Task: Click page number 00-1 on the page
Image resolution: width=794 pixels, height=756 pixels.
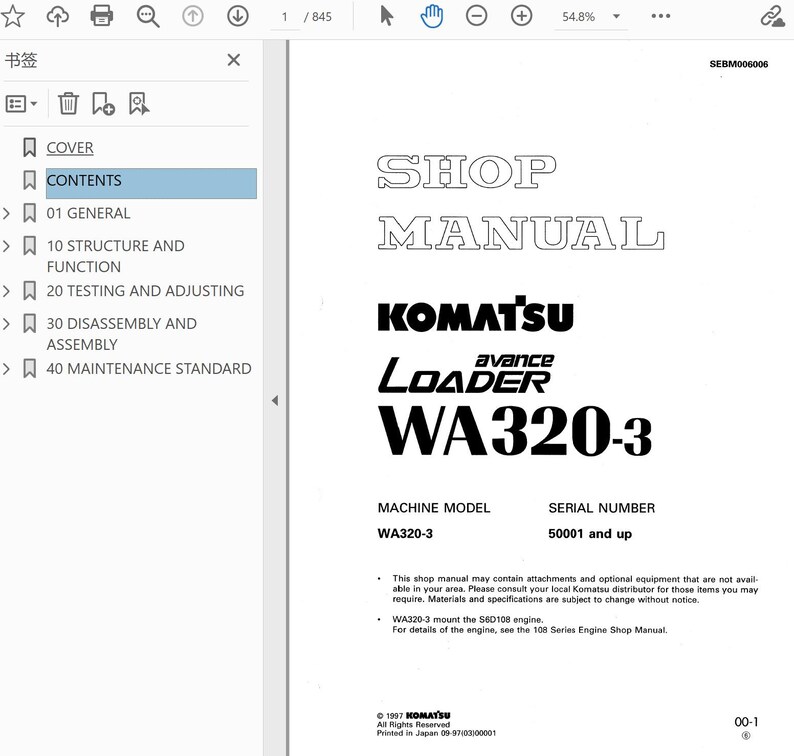Action: point(746,722)
